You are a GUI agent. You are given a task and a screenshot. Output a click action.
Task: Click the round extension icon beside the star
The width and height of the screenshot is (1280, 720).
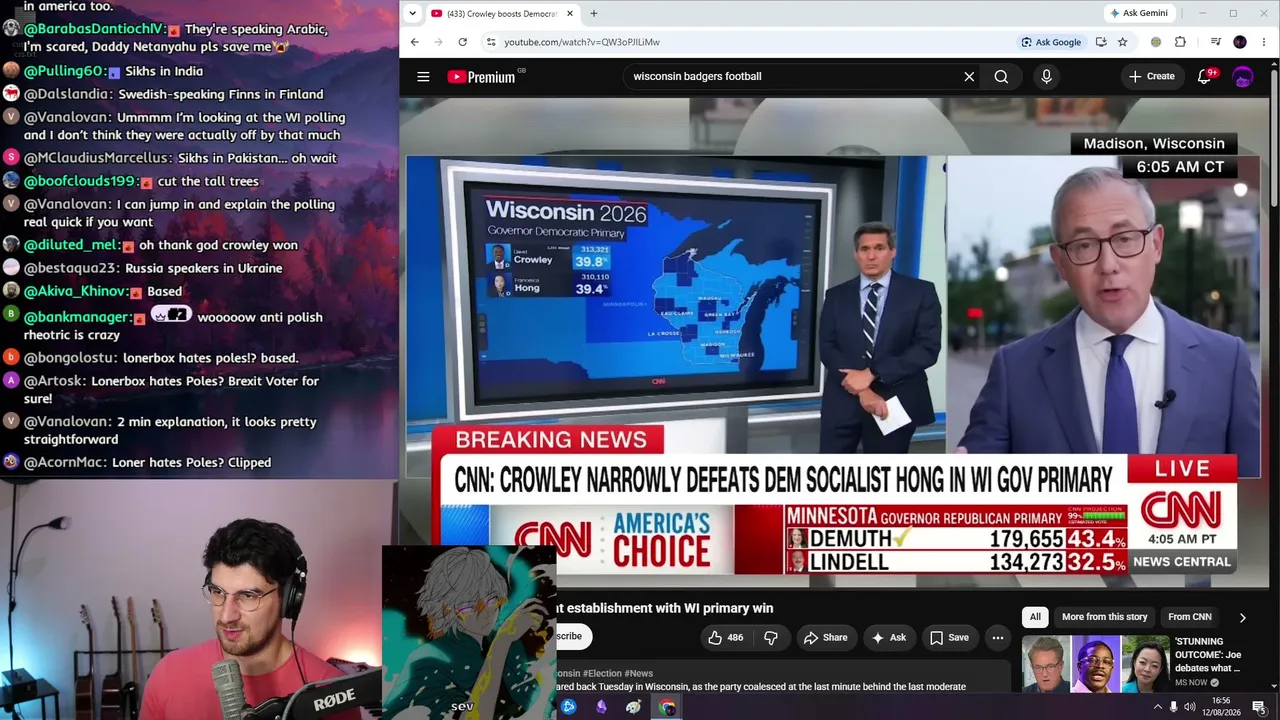click(x=1156, y=42)
